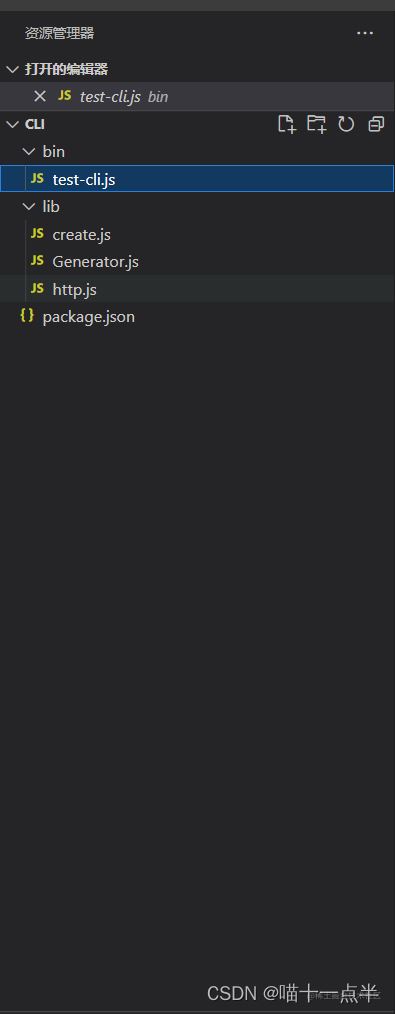Viewport: 395px width, 1014px height.
Task: Click the New Folder icon in CLI header
Action: coord(316,124)
